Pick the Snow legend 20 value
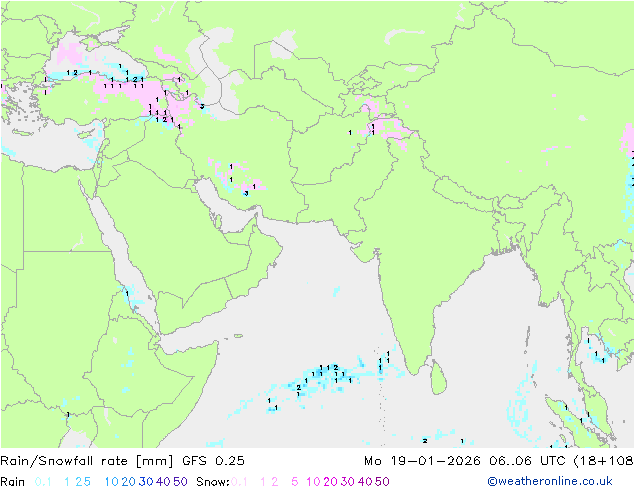This screenshot has height=490, width=634. [x=330, y=482]
